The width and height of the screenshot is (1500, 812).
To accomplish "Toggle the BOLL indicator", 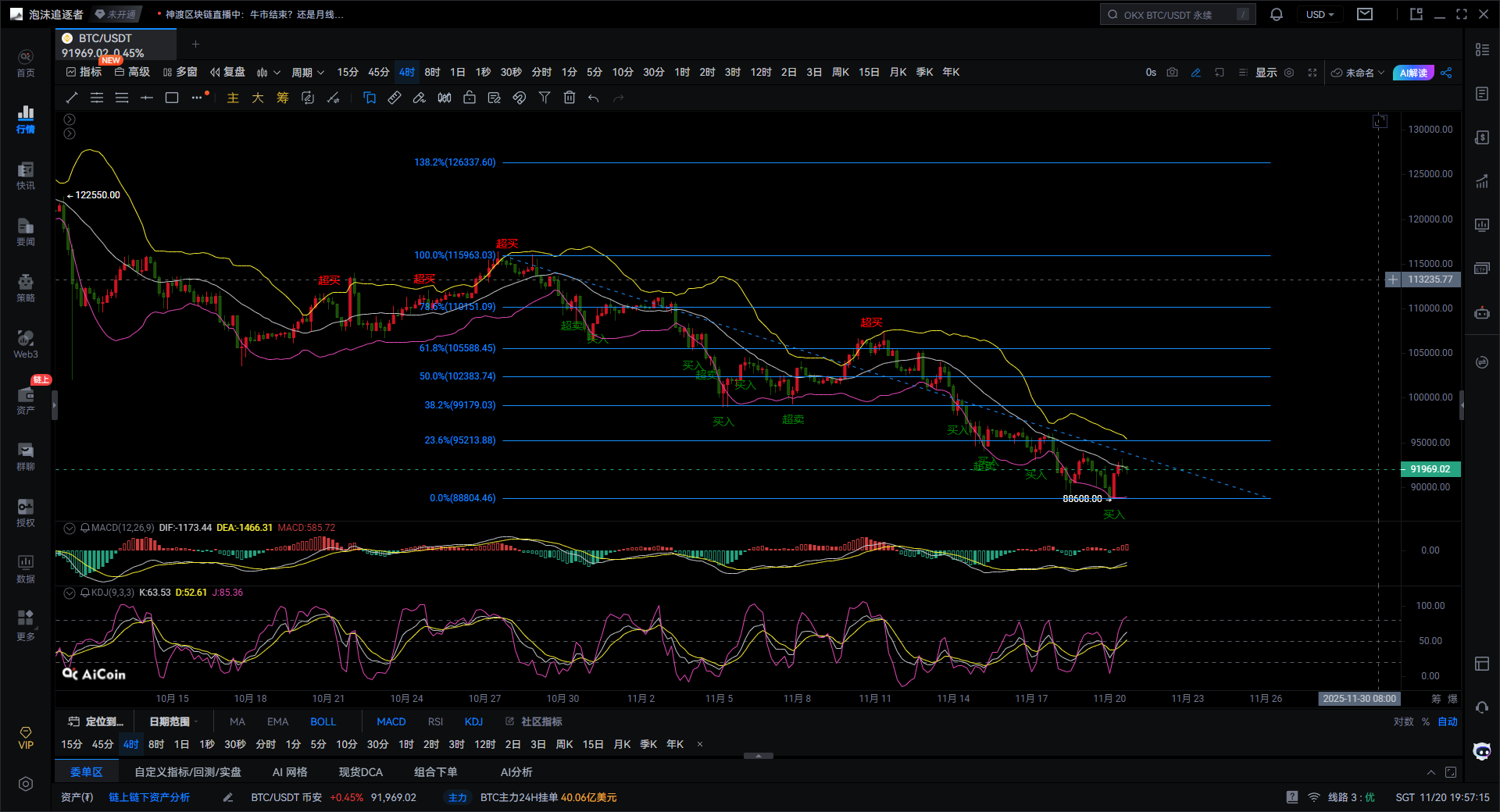I will pos(323,721).
